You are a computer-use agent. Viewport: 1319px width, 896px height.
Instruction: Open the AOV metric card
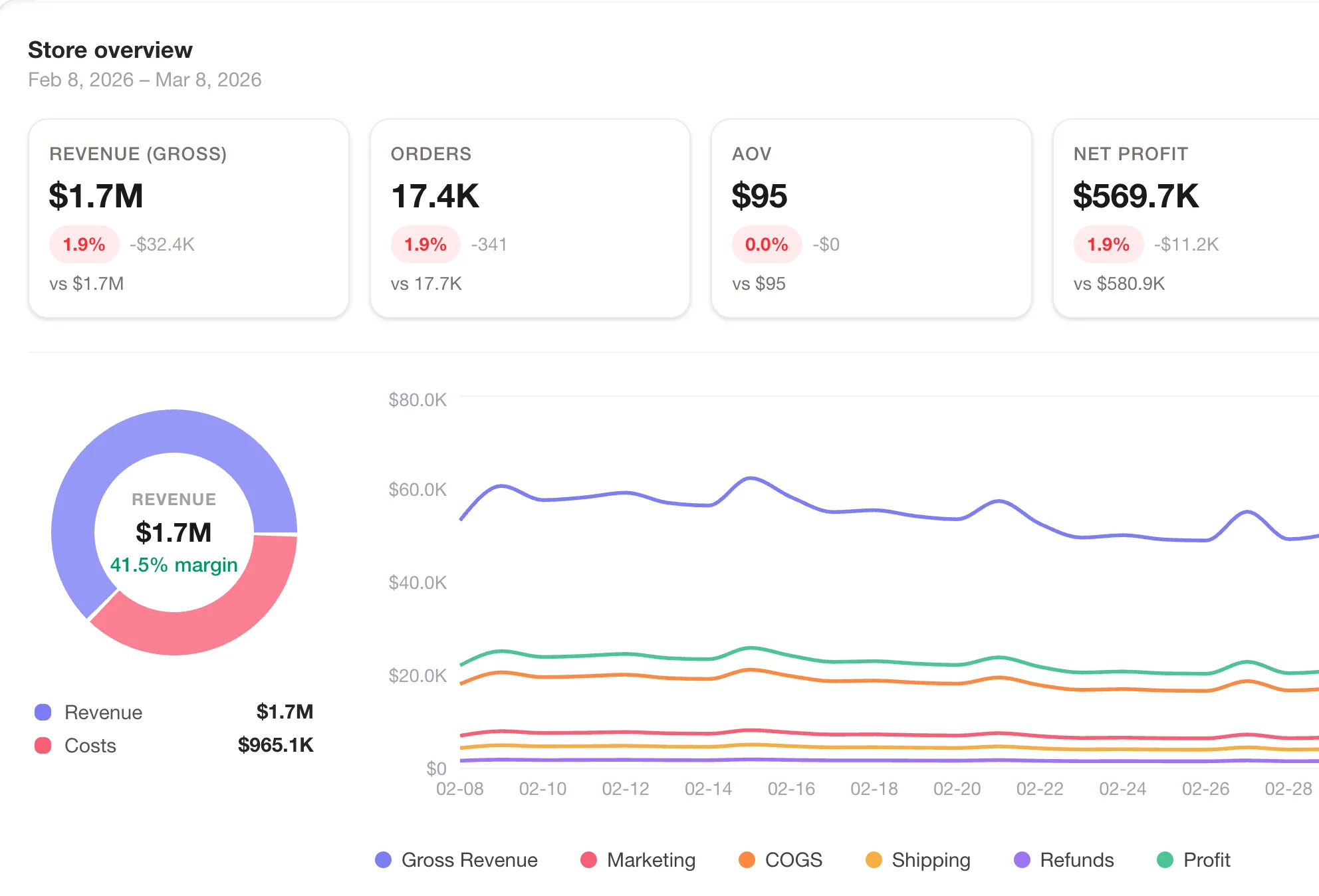click(x=872, y=219)
